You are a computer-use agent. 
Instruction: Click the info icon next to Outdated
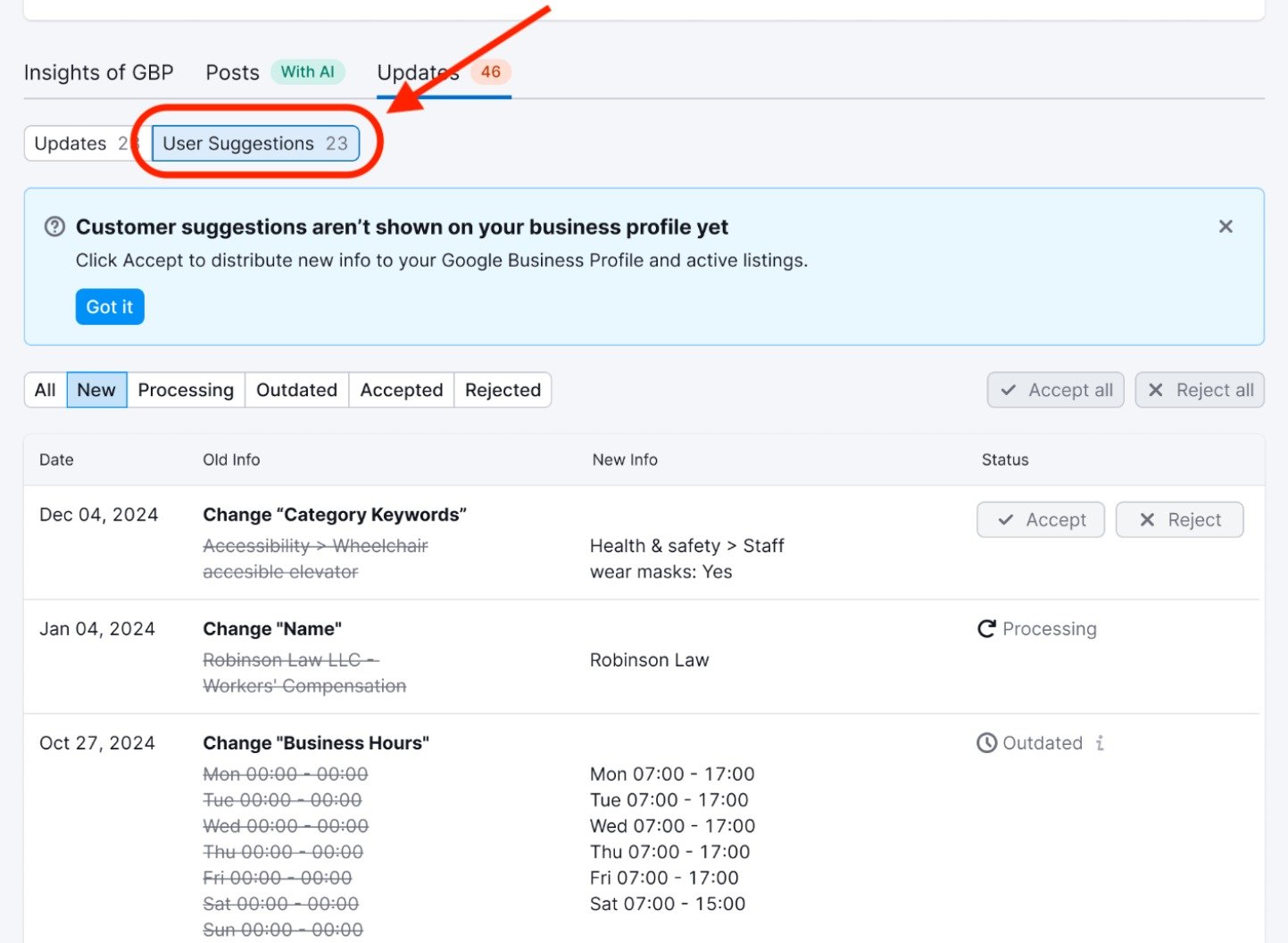[x=1100, y=742]
